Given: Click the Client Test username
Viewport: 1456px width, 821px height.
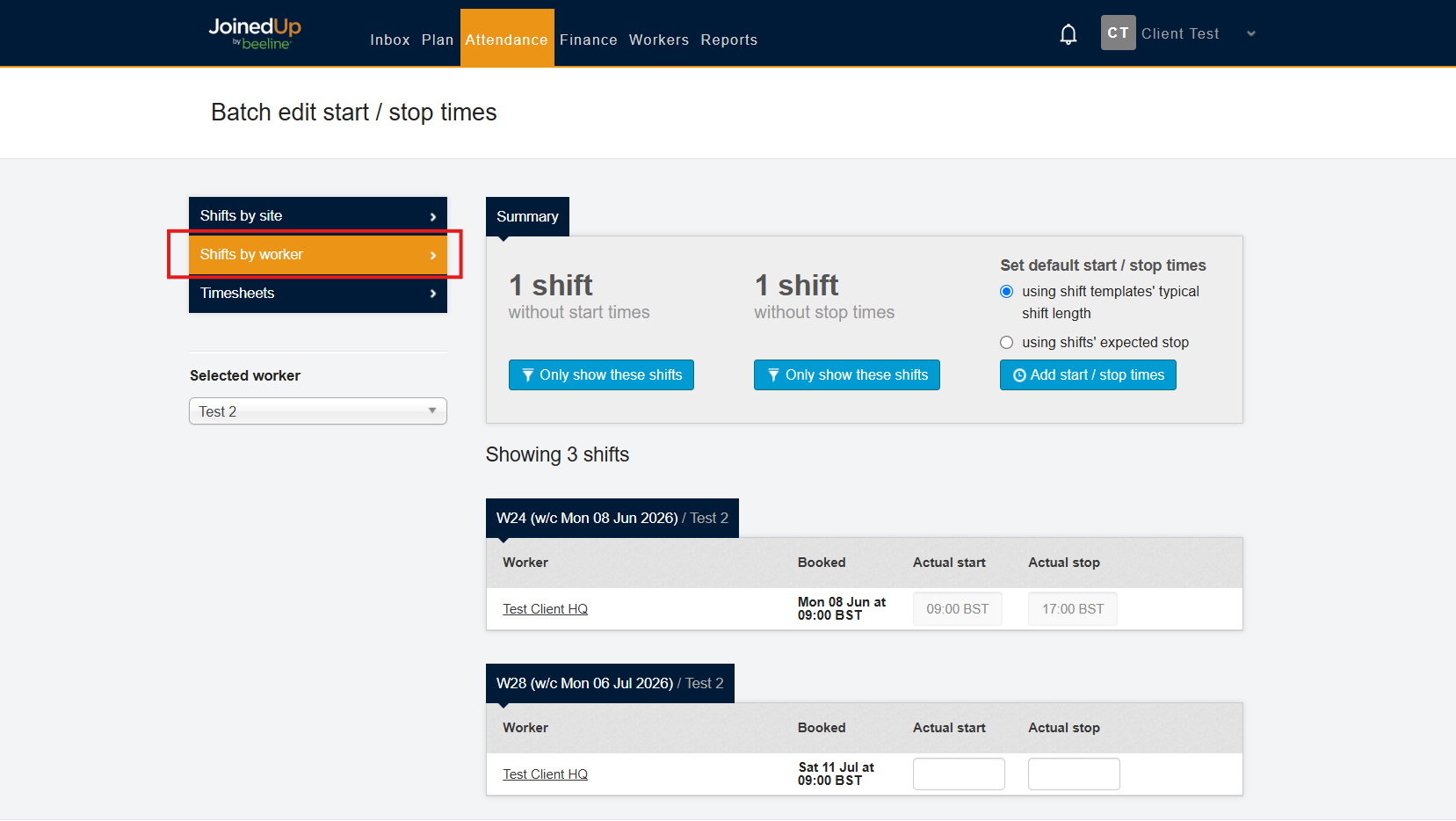Looking at the screenshot, I should (x=1180, y=33).
